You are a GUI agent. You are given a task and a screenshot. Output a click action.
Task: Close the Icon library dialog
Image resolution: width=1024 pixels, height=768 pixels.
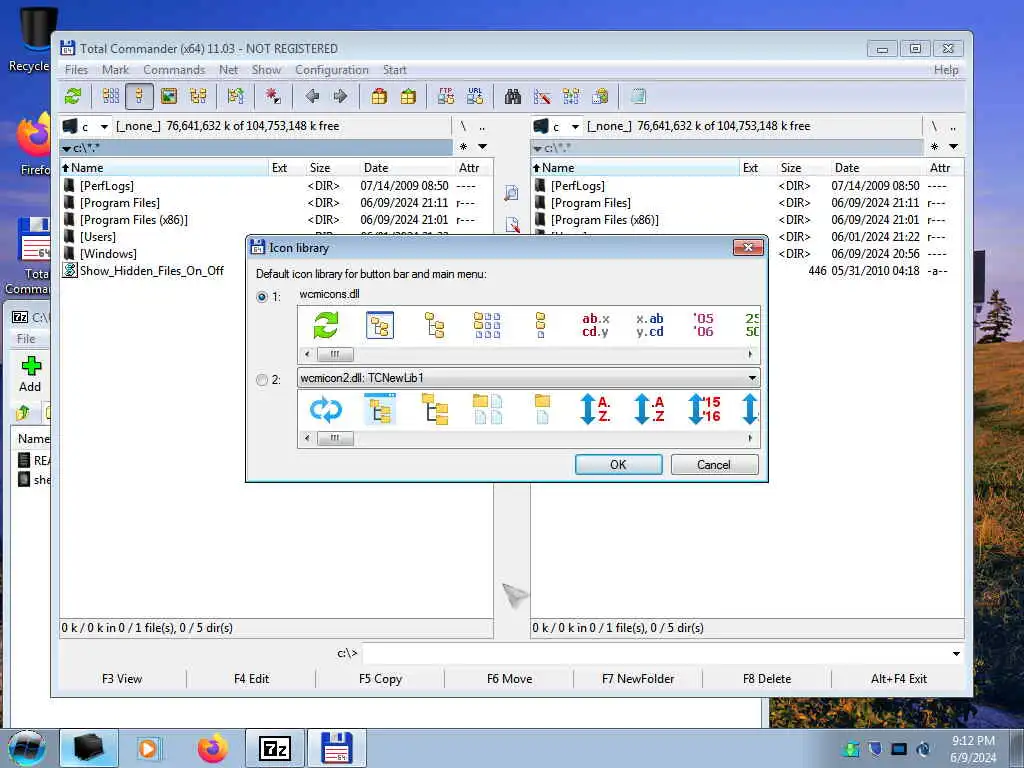[x=748, y=247]
